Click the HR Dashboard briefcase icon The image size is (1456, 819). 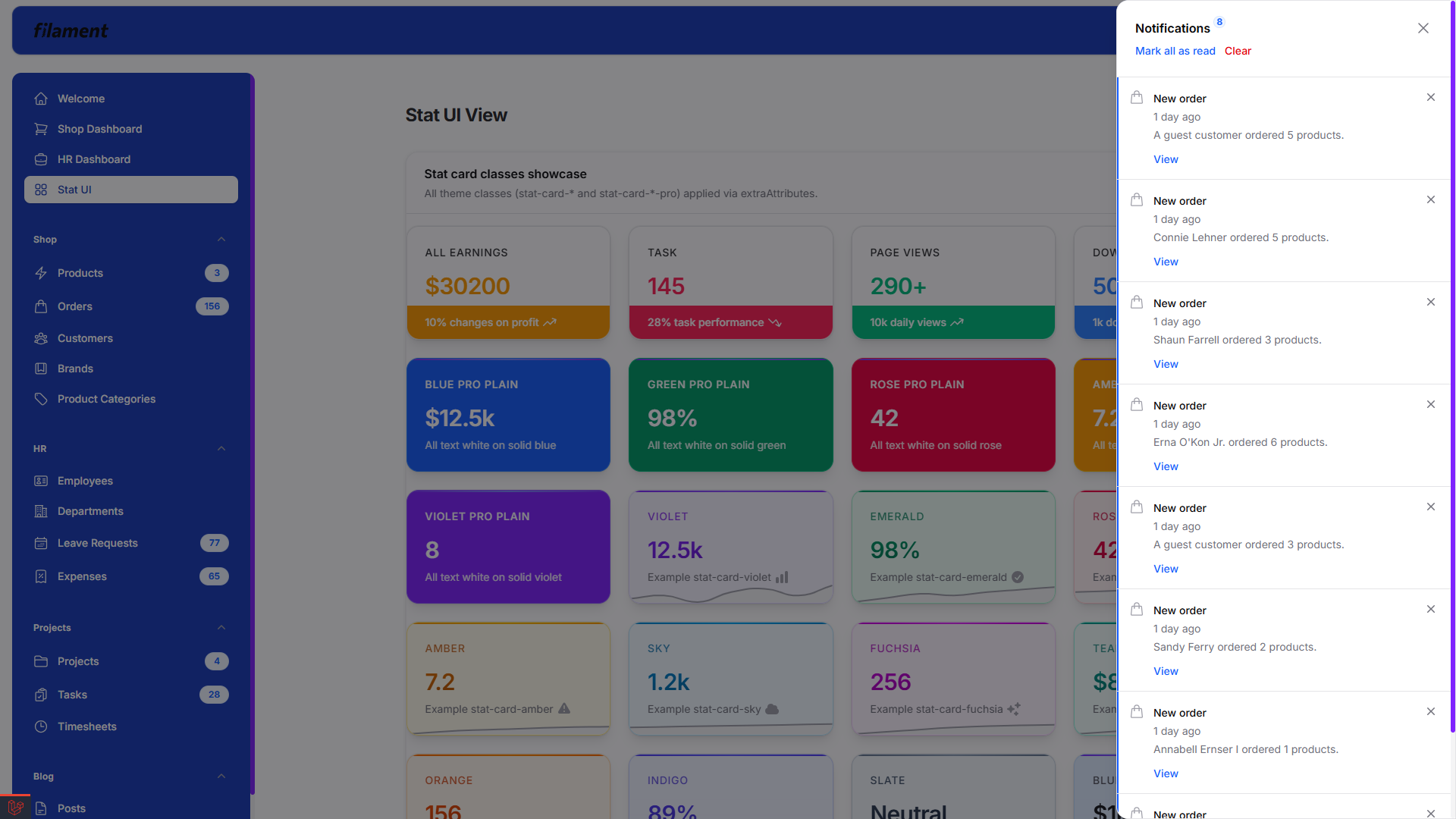[41, 159]
